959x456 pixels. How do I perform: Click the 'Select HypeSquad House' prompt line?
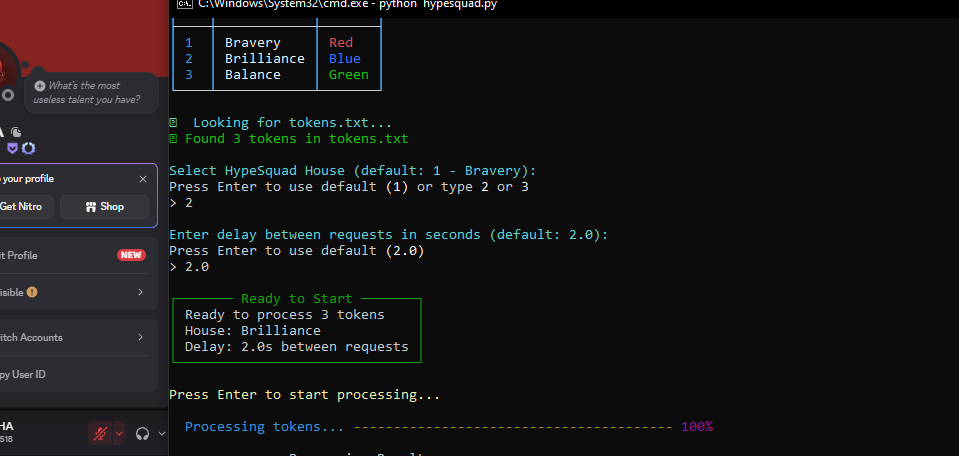[x=352, y=171]
